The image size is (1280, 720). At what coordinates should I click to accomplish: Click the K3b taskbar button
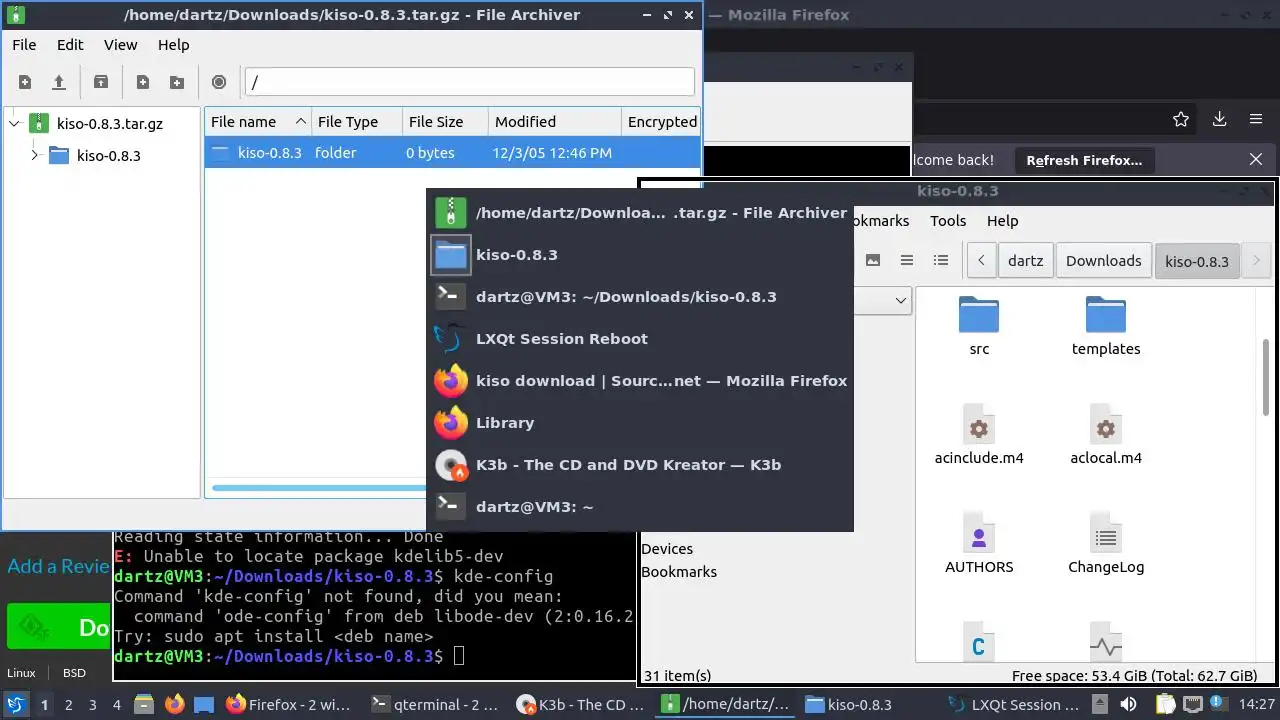tap(579, 705)
